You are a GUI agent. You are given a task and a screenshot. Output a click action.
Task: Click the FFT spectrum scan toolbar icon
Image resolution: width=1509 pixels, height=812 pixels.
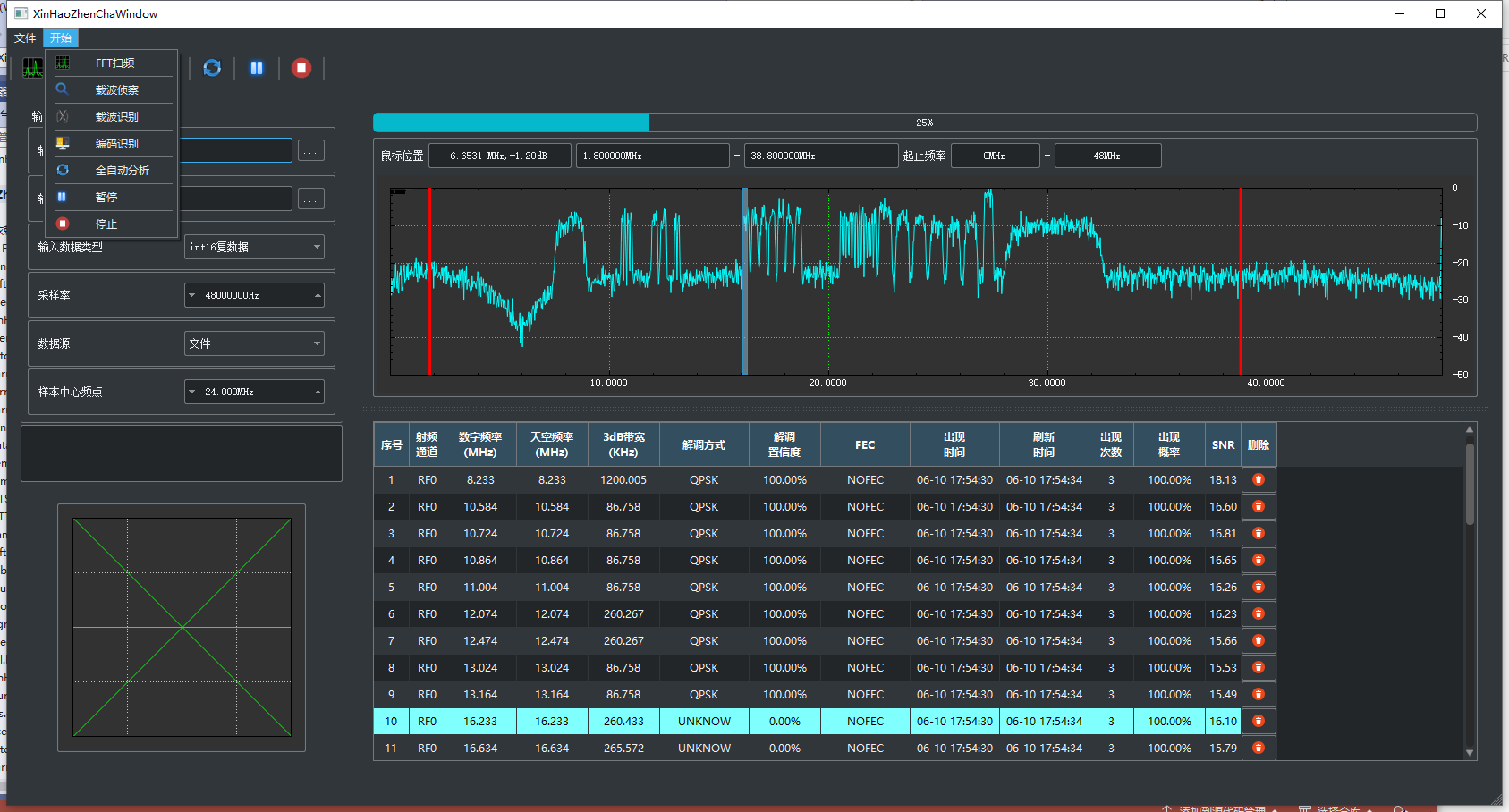click(33, 68)
